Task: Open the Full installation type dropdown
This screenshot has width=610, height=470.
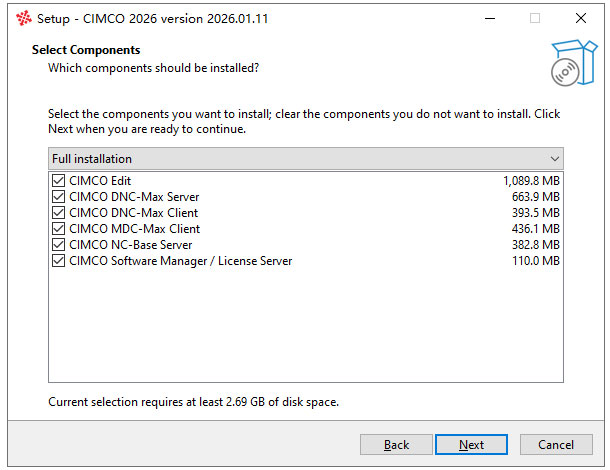Action: click(306, 158)
